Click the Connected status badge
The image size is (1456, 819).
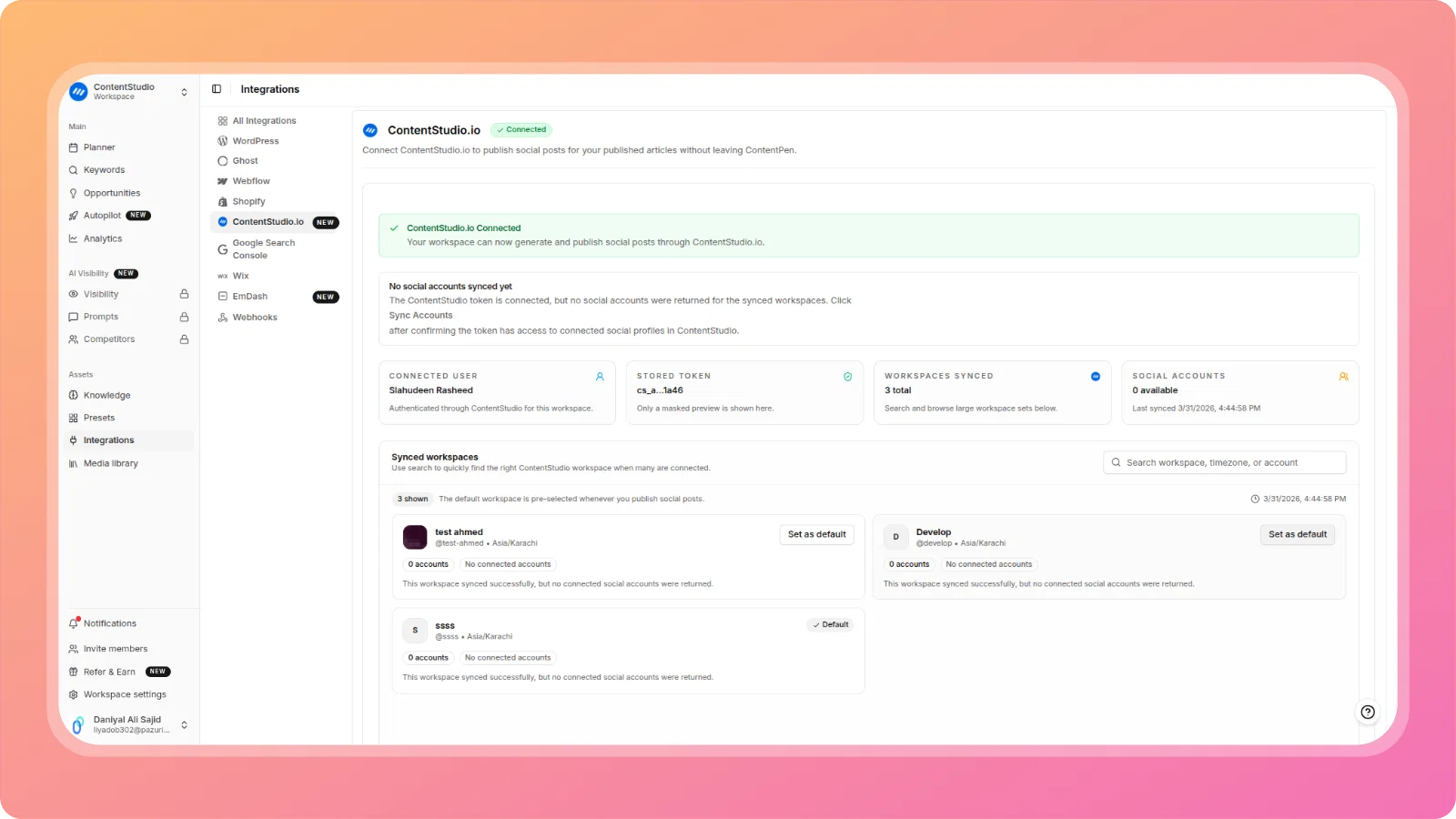521,130
